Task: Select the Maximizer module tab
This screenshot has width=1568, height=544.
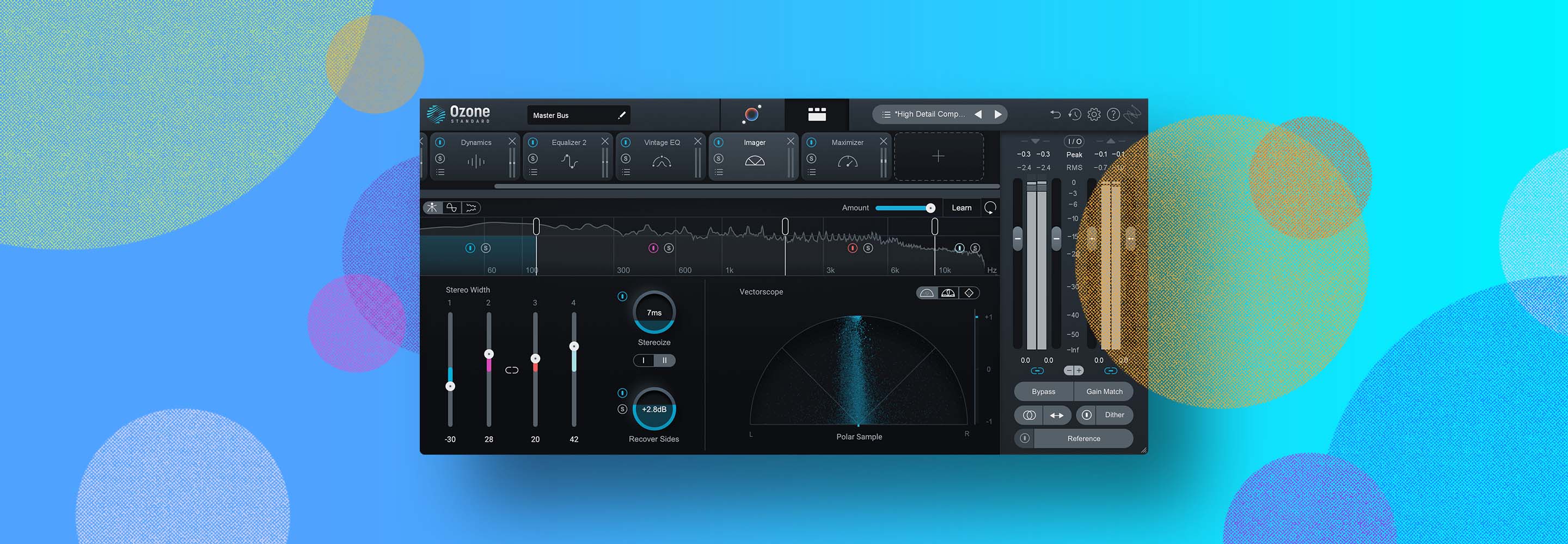Action: [x=847, y=156]
